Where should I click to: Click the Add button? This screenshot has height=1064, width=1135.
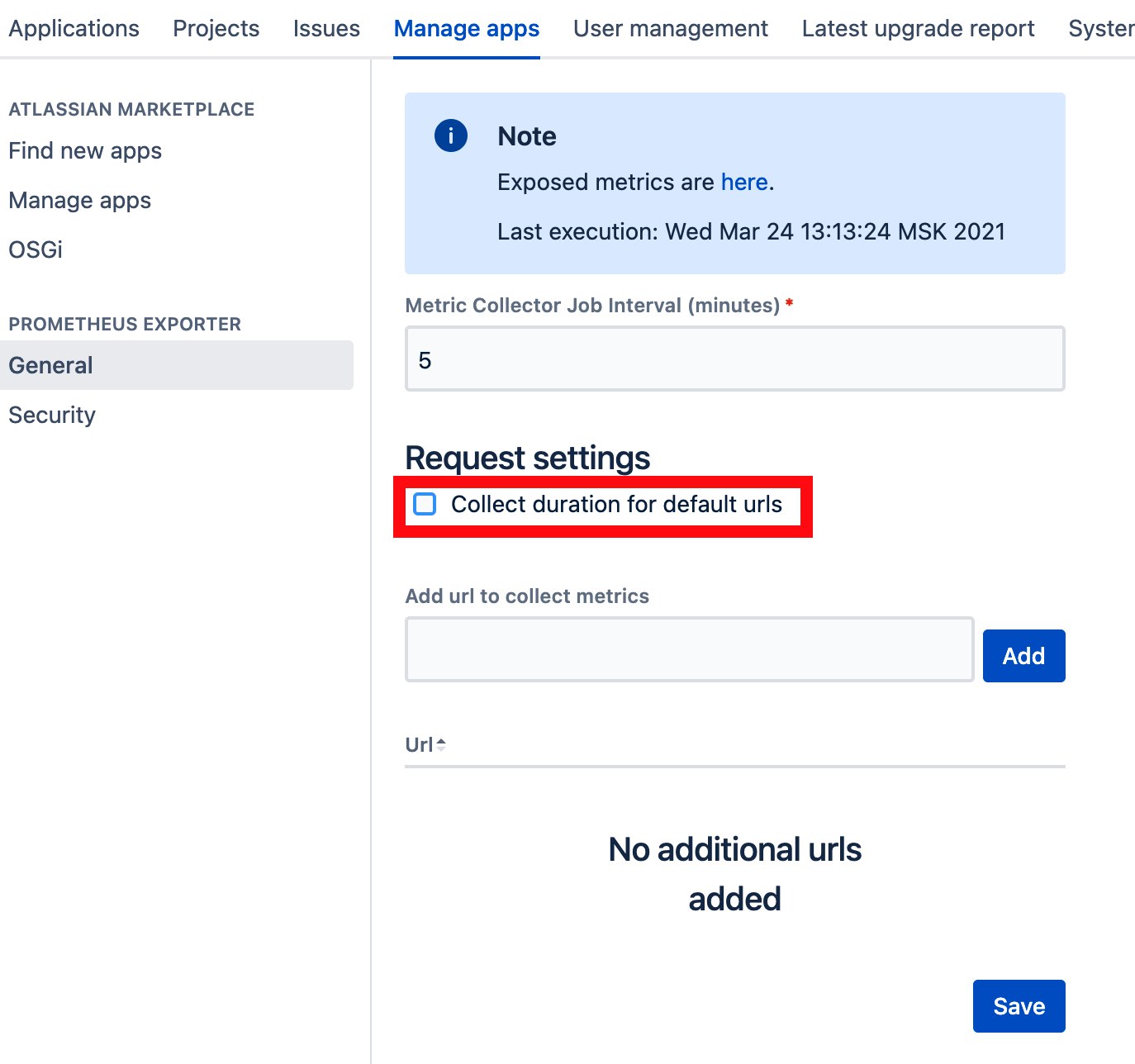click(x=1023, y=656)
